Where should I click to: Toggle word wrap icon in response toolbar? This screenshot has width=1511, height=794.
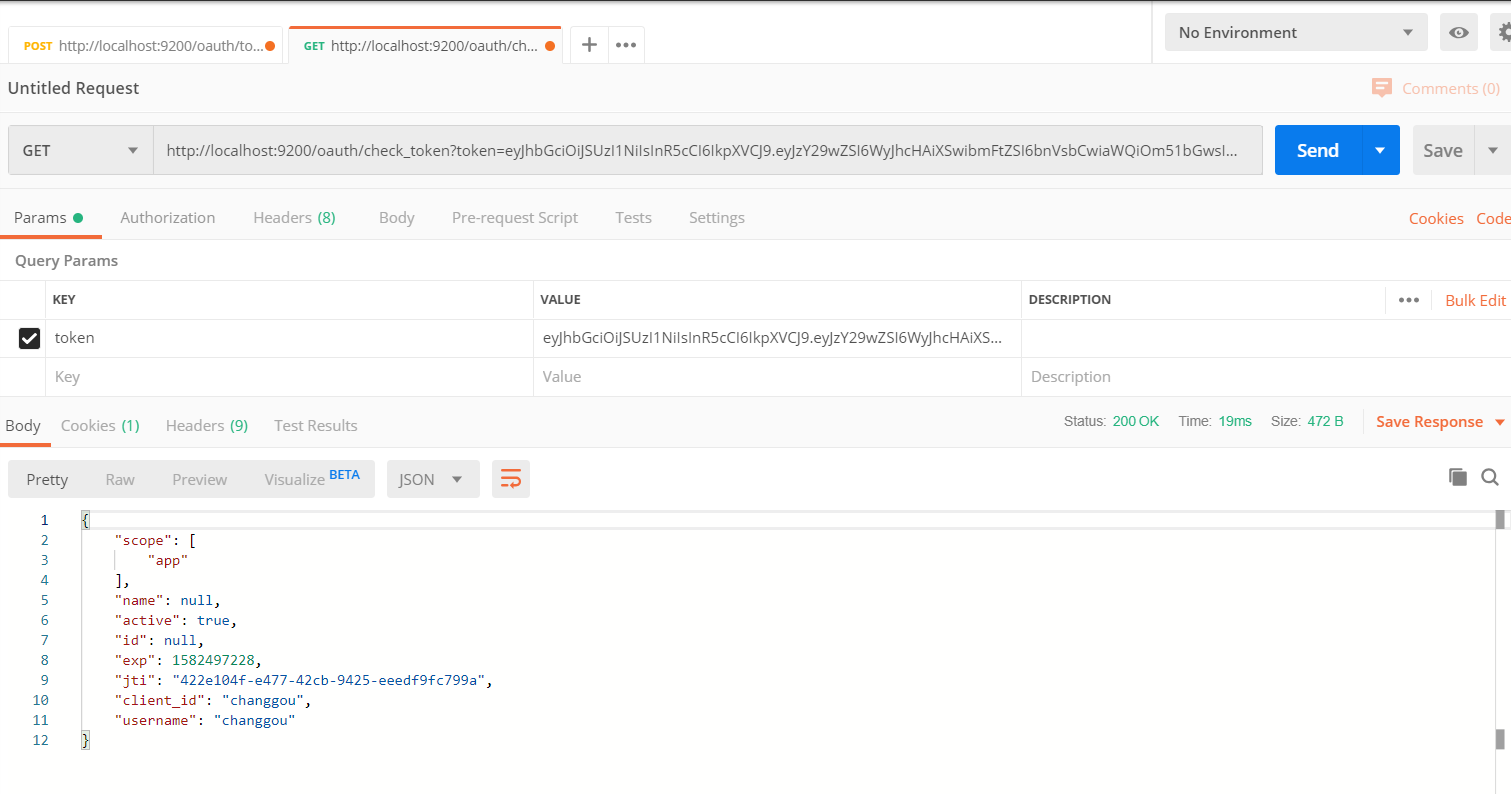[511, 479]
